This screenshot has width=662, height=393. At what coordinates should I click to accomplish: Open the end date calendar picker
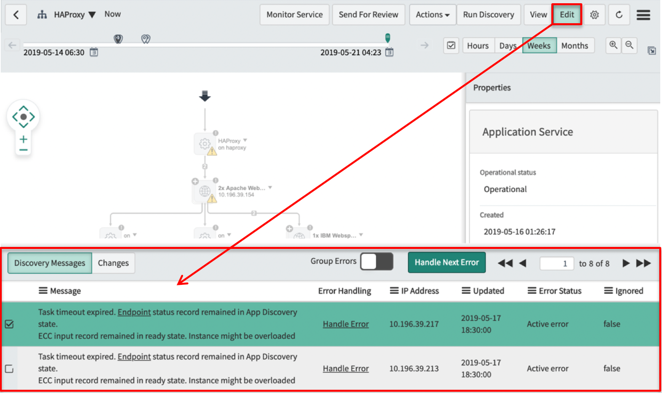point(389,52)
